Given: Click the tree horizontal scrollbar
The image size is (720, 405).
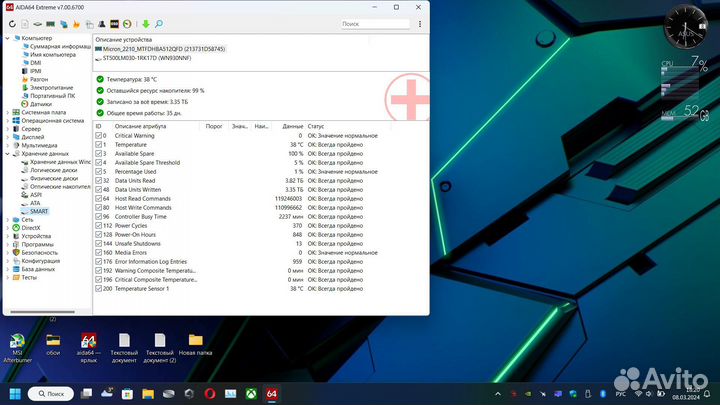Looking at the screenshot, I should point(42,312).
